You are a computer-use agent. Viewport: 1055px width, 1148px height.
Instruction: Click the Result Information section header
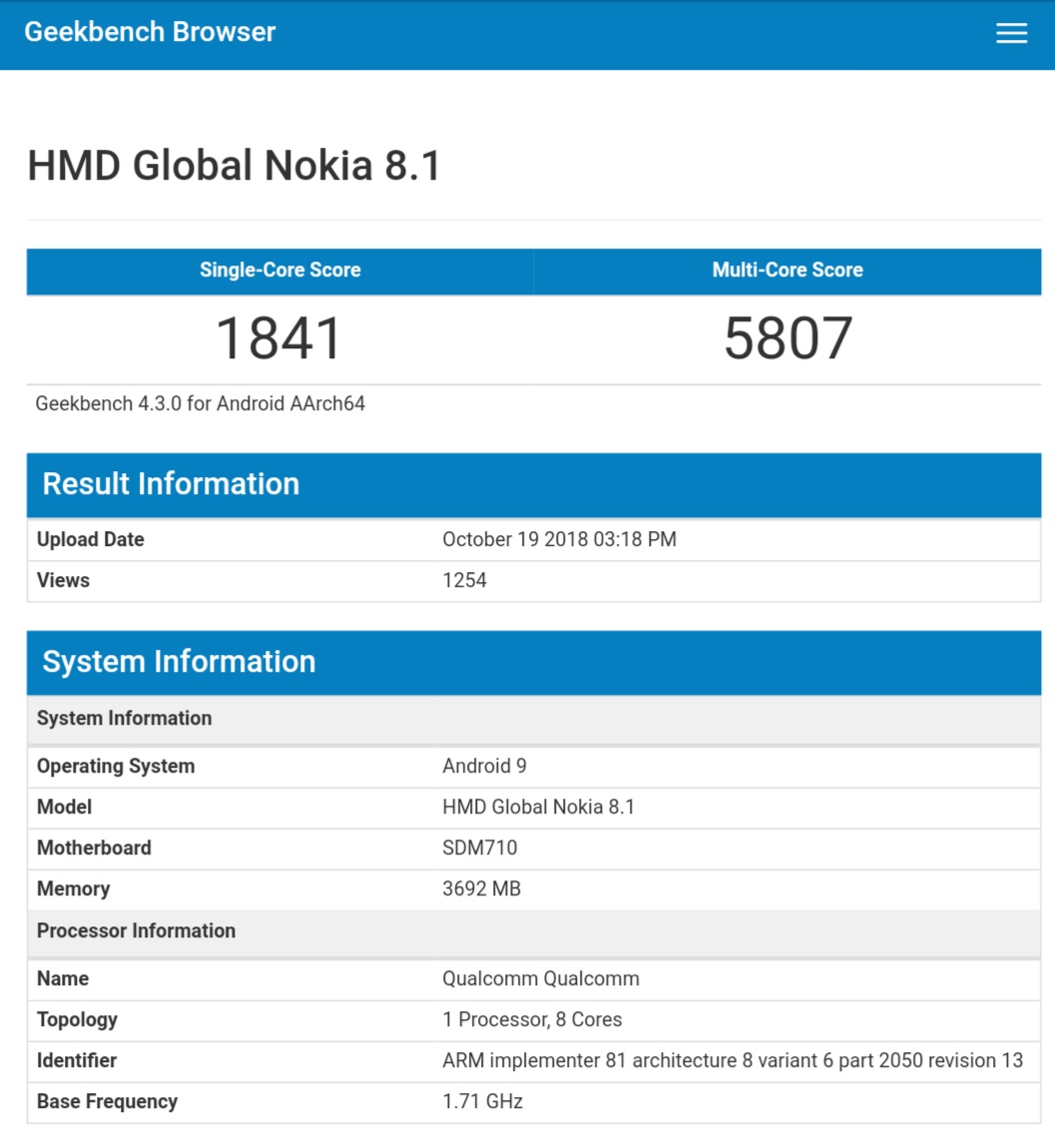pos(534,485)
